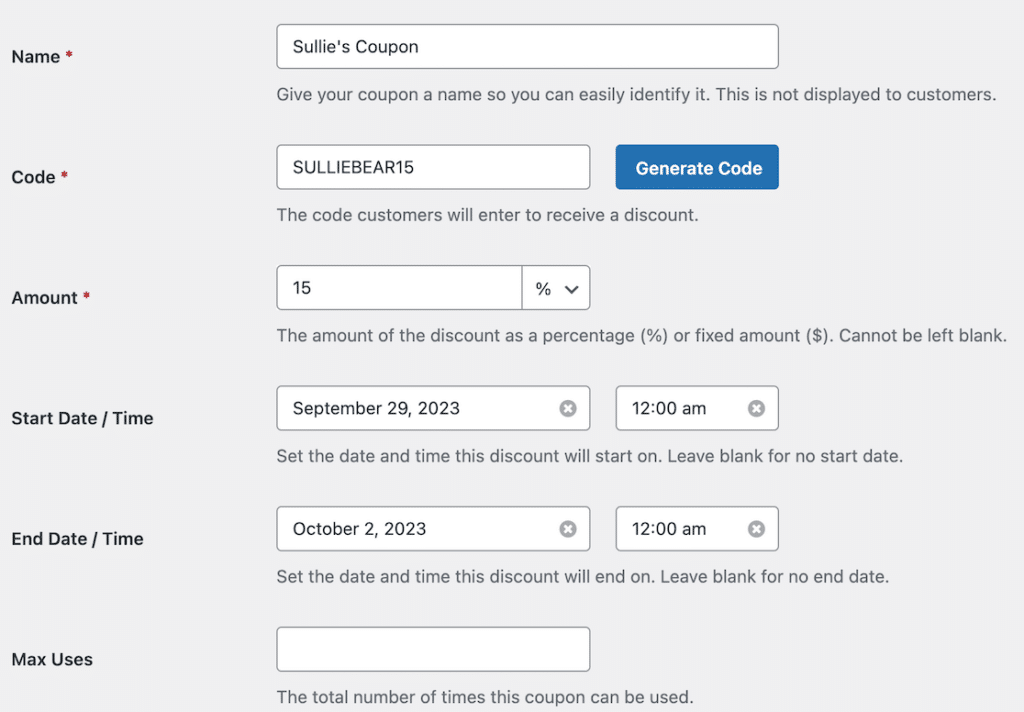Click the required asterisk beside Code
This screenshot has height=712, width=1024.
(66, 172)
